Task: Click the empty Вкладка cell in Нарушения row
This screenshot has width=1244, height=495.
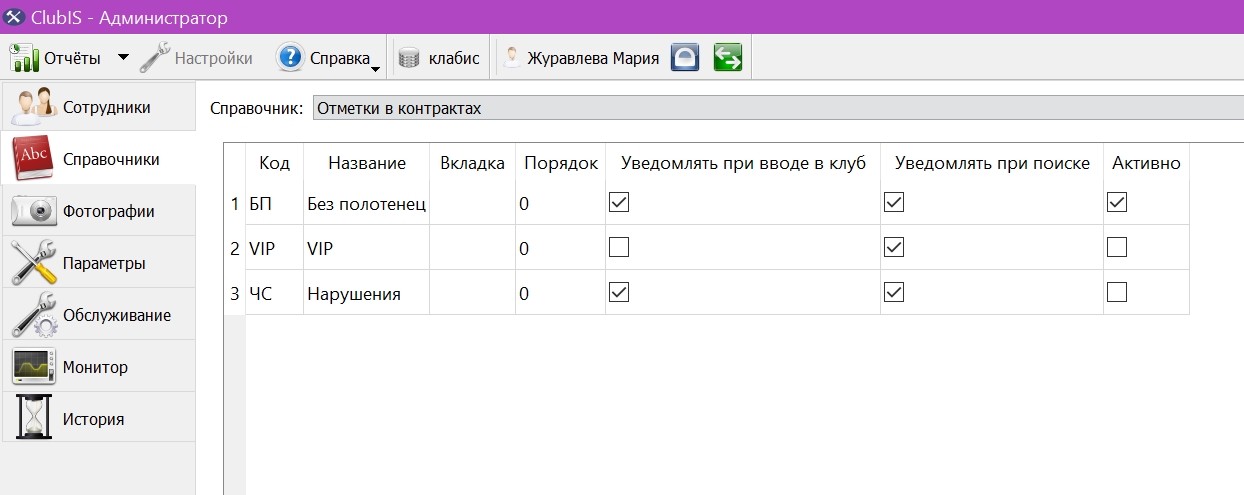Action: tap(472, 293)
